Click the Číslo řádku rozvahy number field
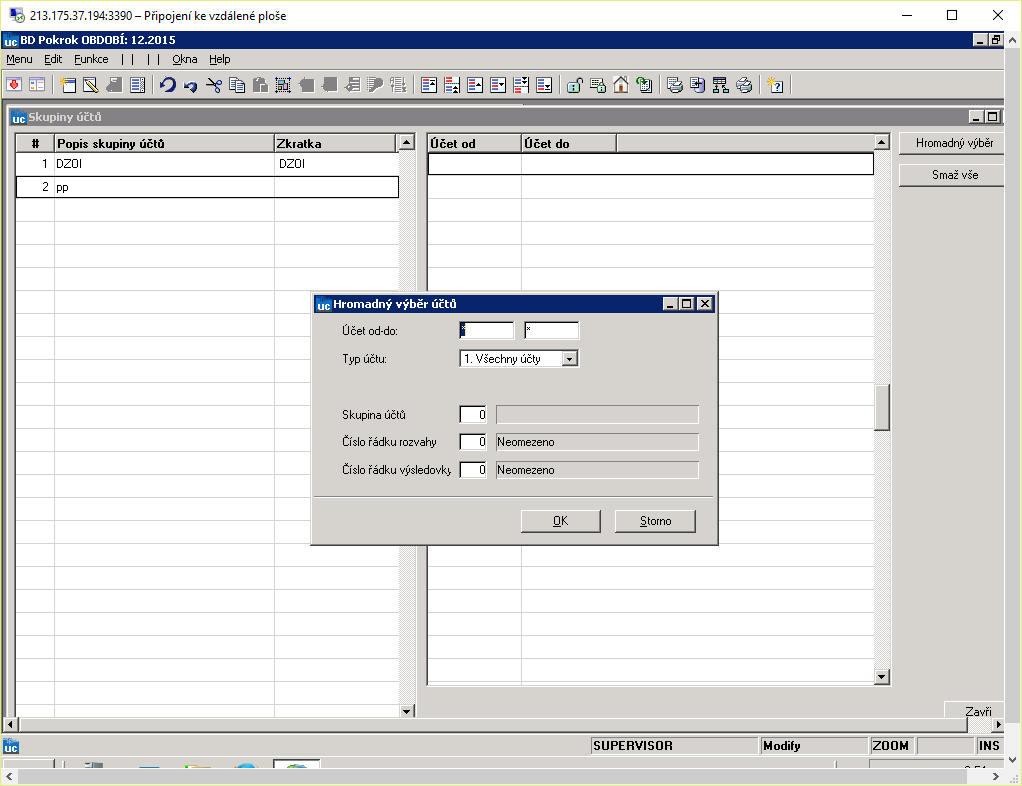Image resolution: width=1022 pixels, height=786 pixels. point(473,442)
